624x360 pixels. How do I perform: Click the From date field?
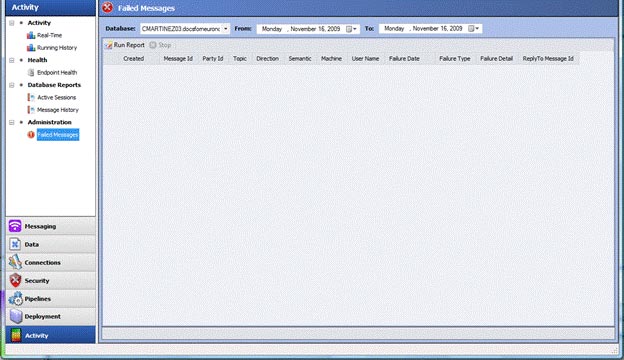tap(308, 29)
